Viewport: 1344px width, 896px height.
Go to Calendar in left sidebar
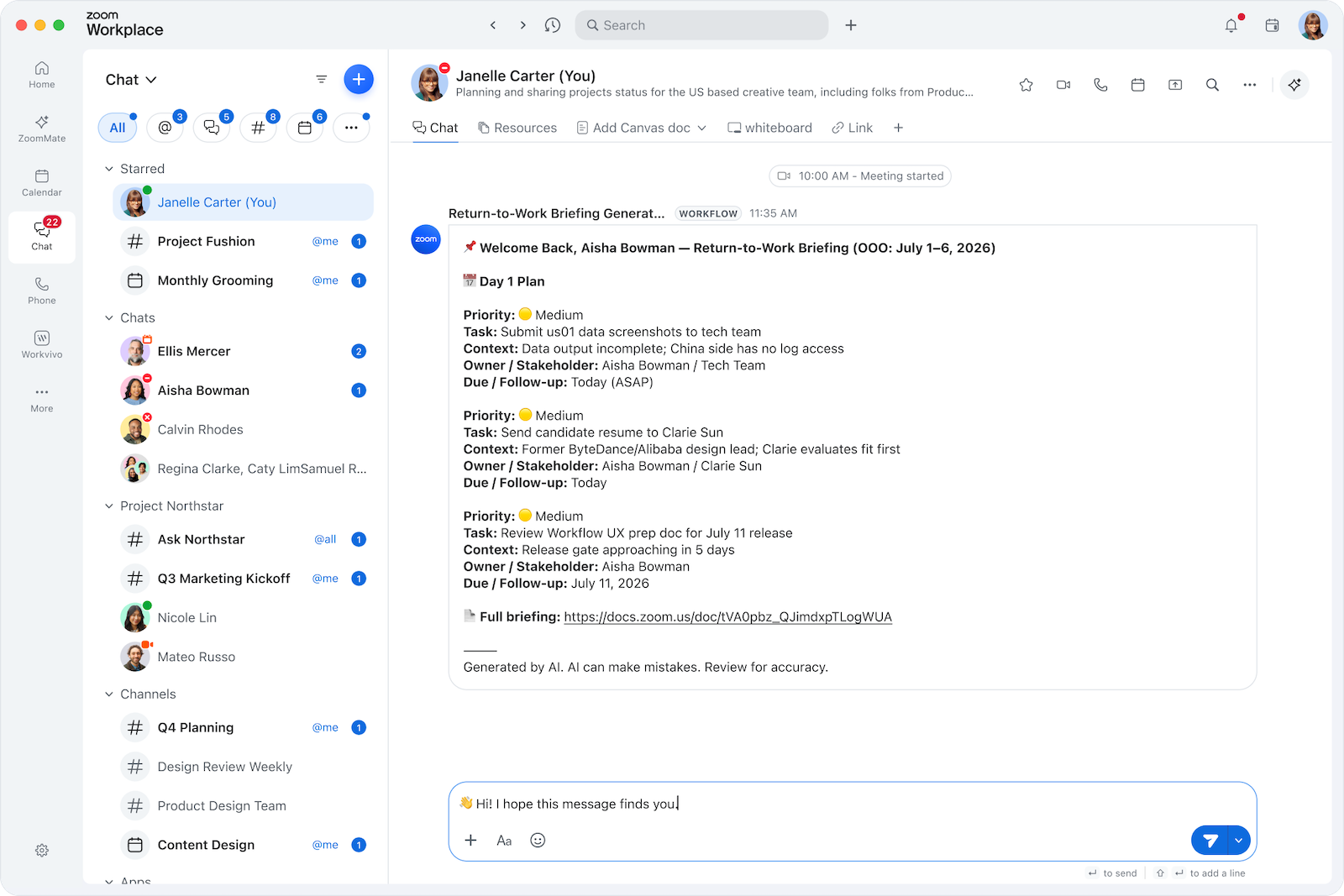42,183
